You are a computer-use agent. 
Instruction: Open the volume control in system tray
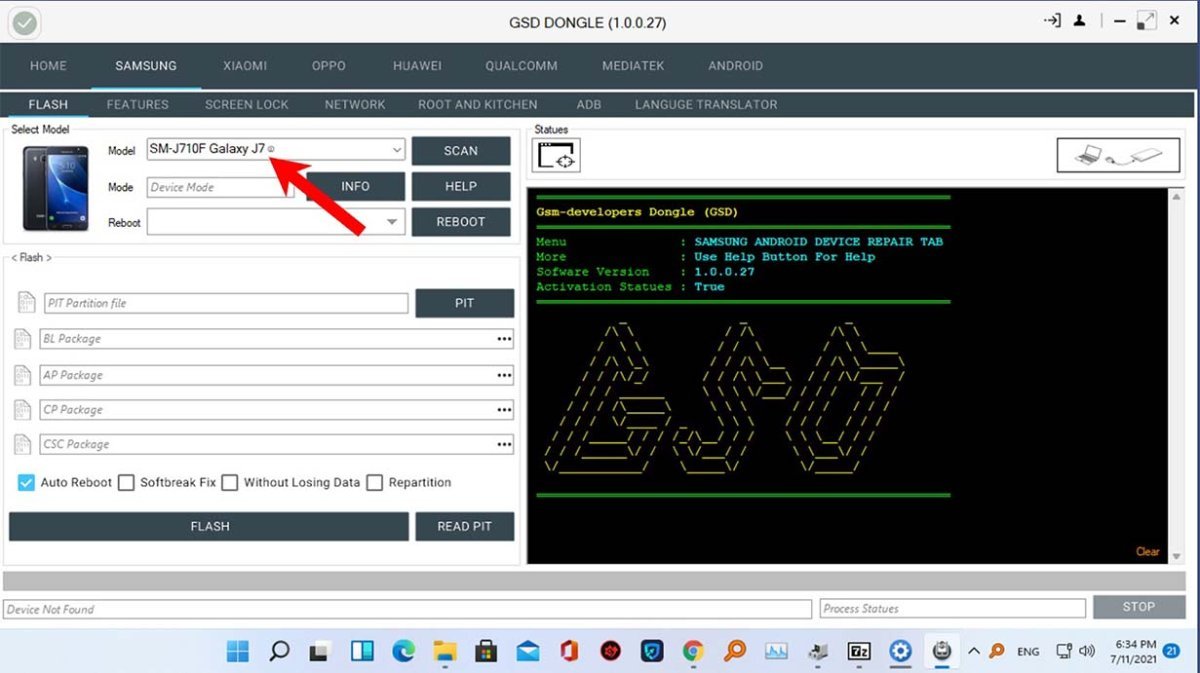(1087, 651)
